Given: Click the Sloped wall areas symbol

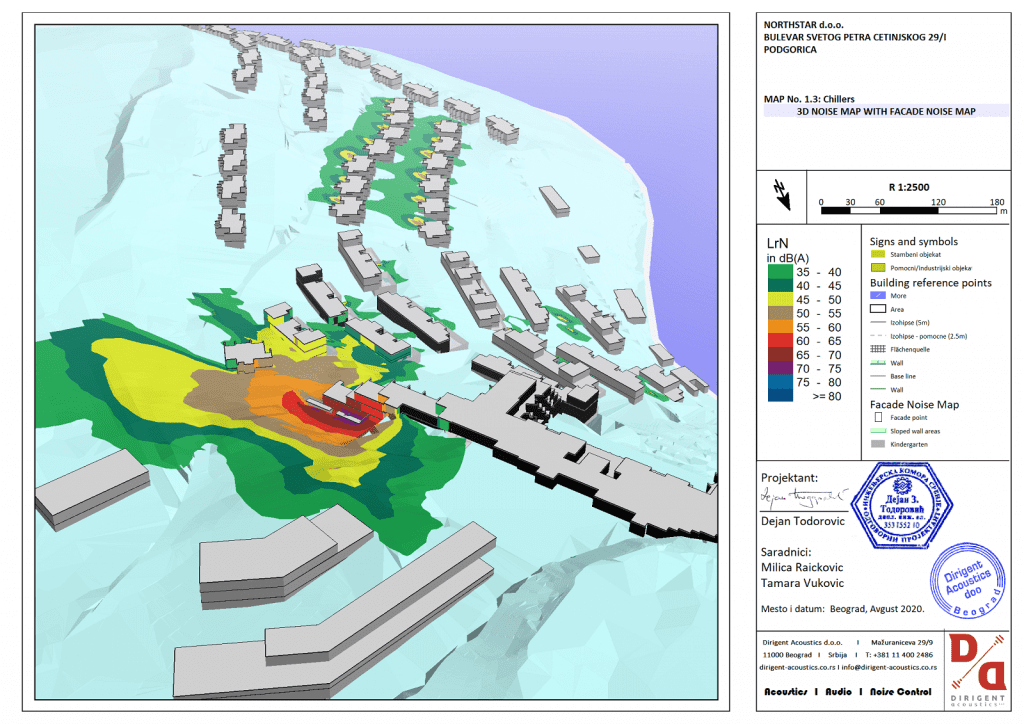Looking at the screenshot, I should 876,429.
